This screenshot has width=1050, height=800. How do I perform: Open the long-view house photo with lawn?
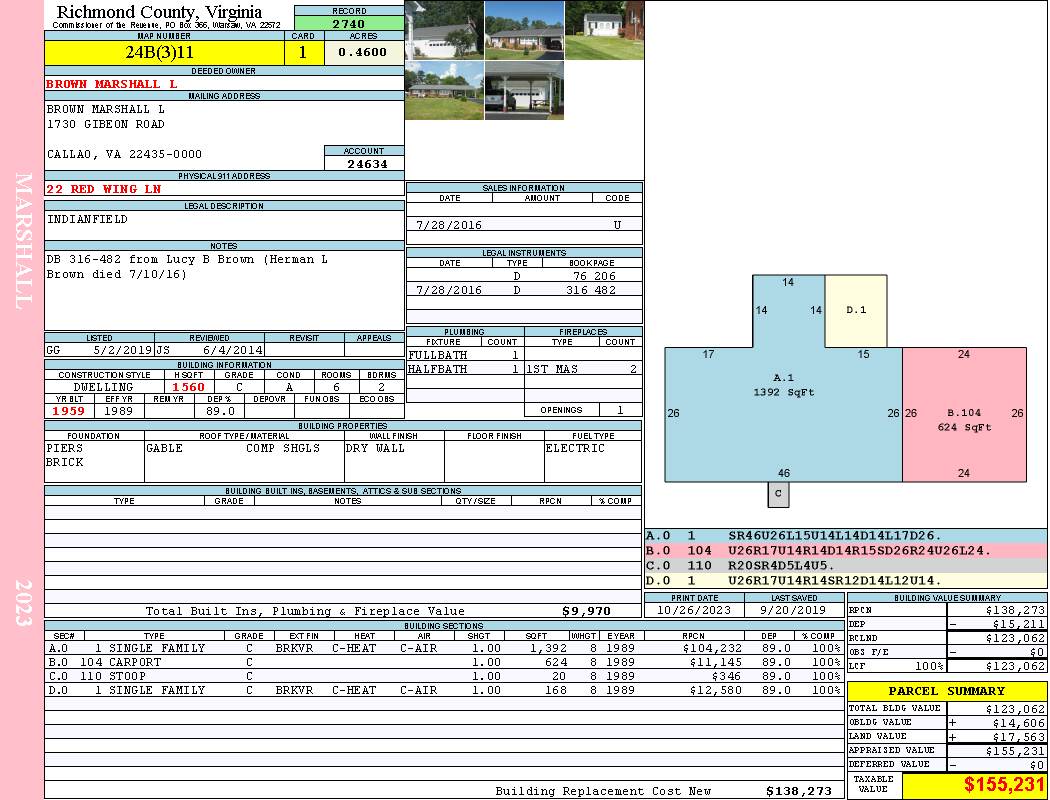pyautogui.click(x=445, y=90)
